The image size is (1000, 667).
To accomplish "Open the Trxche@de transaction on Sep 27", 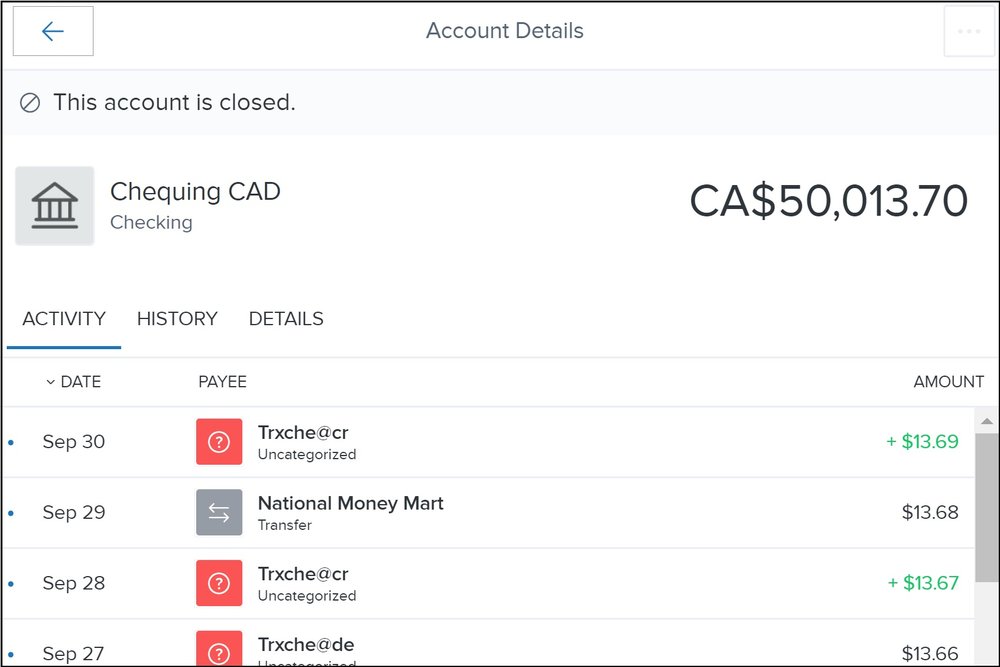I will (x=306, y=645).
